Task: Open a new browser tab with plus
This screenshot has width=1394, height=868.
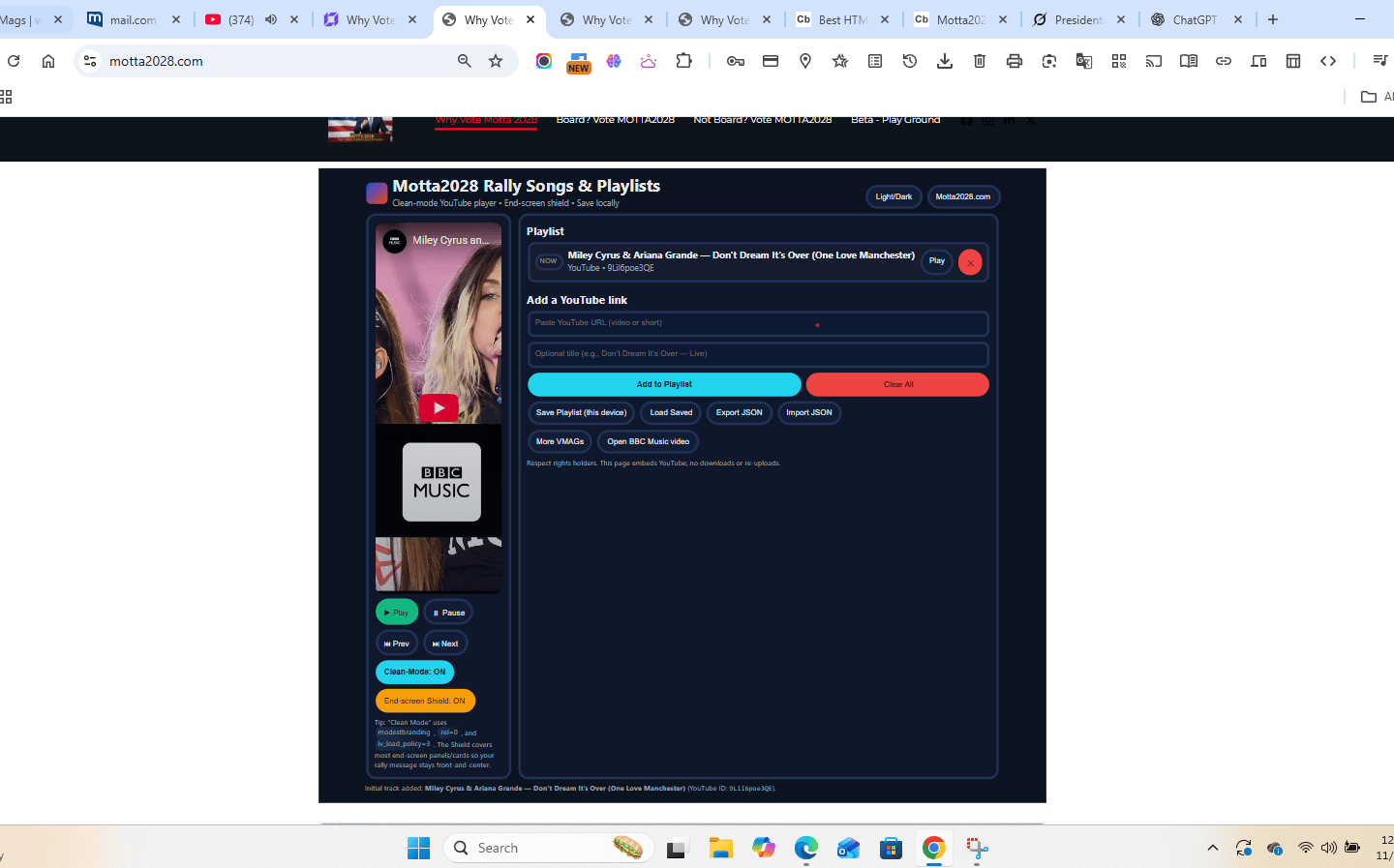Action: click(x=1273, y=19)
